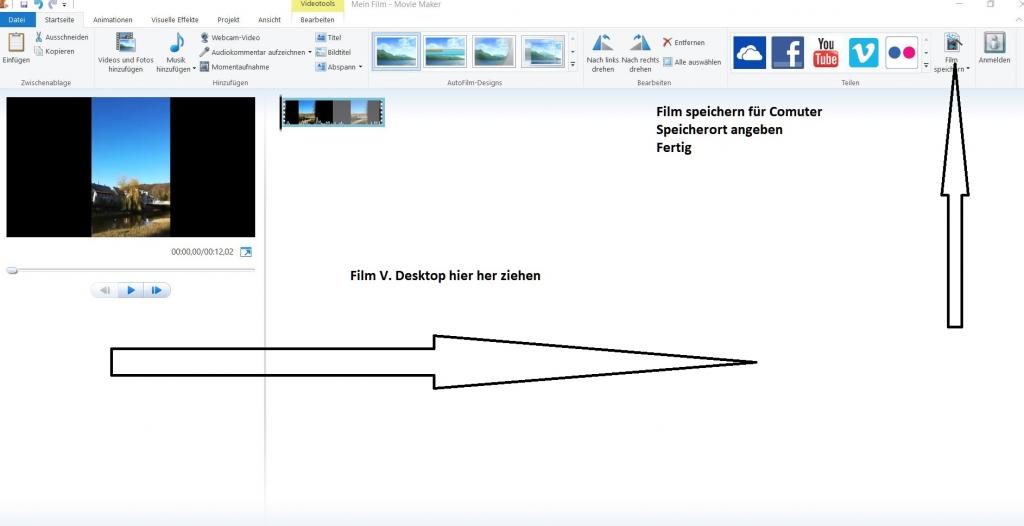Select the video clip in the storyboard

[x=333, y=112]
